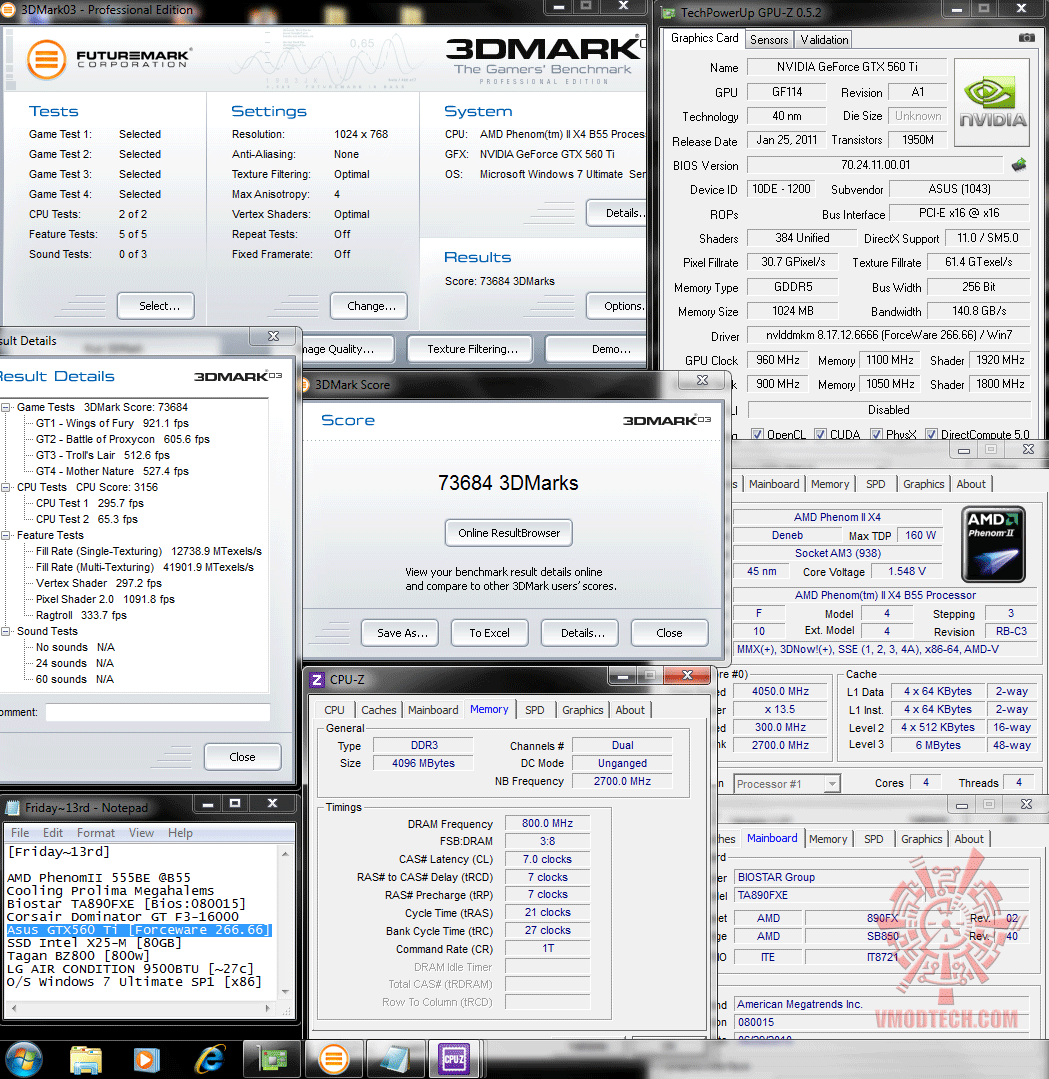Switch to the Validation tab in GPU-Z

pyautogui.click(x=824, y=40)
